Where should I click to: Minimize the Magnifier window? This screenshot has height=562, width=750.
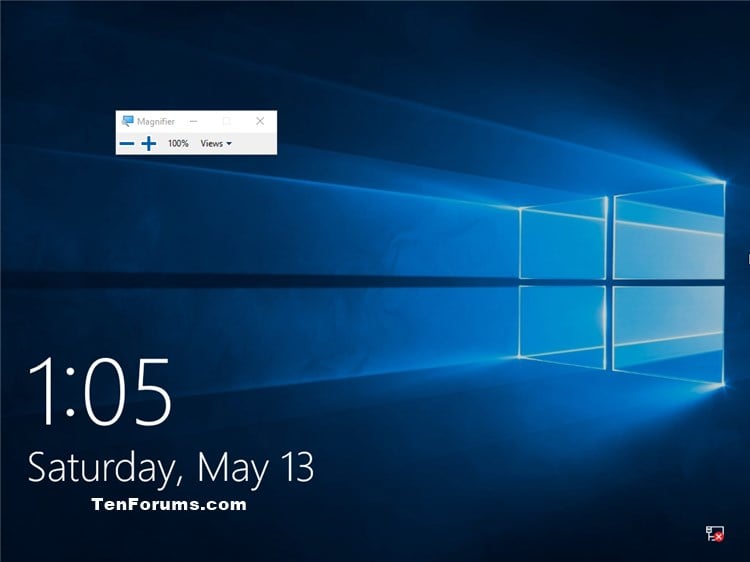pos(193,121)
